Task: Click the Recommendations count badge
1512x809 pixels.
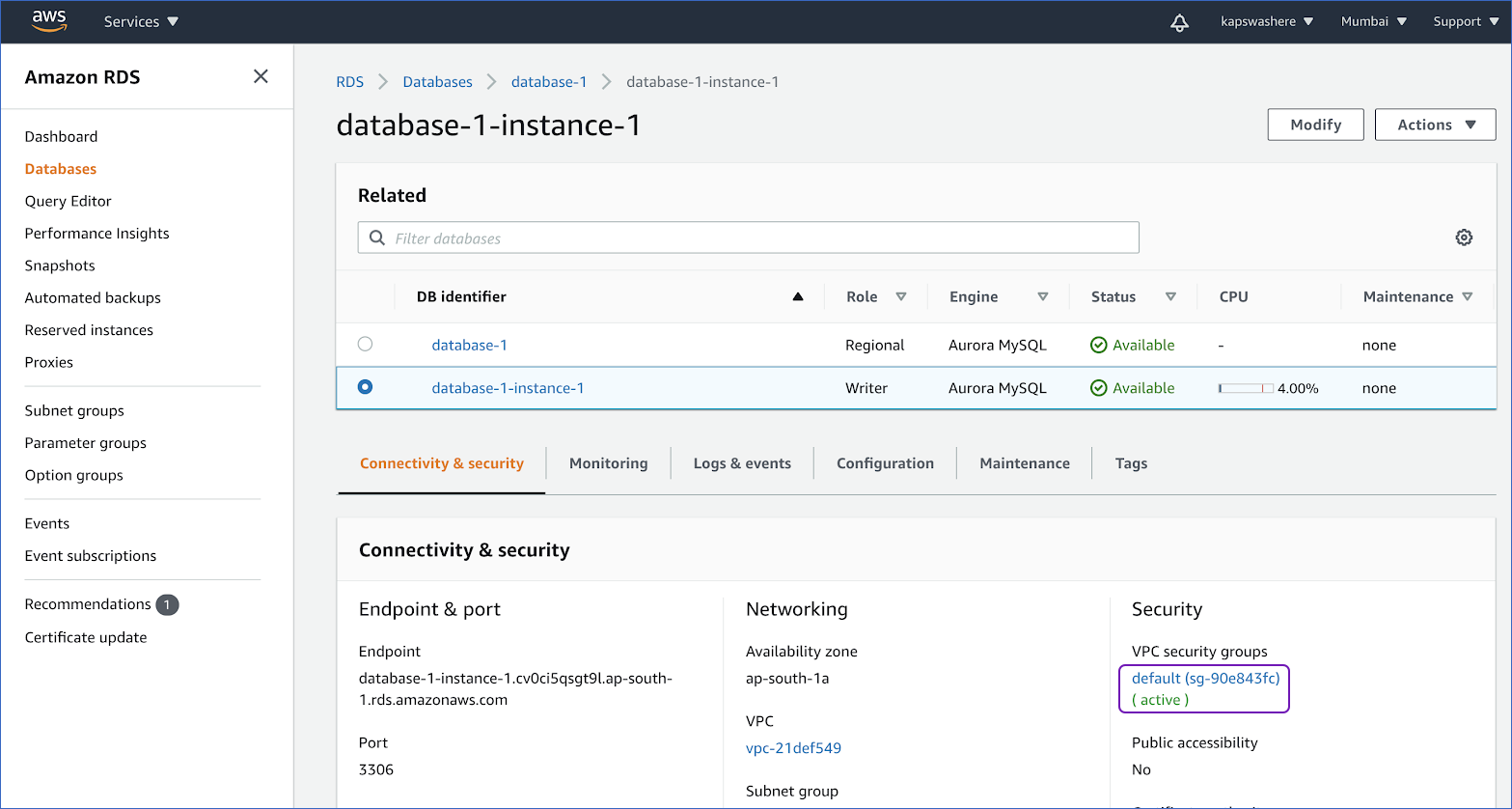Action: click(167, 604)
